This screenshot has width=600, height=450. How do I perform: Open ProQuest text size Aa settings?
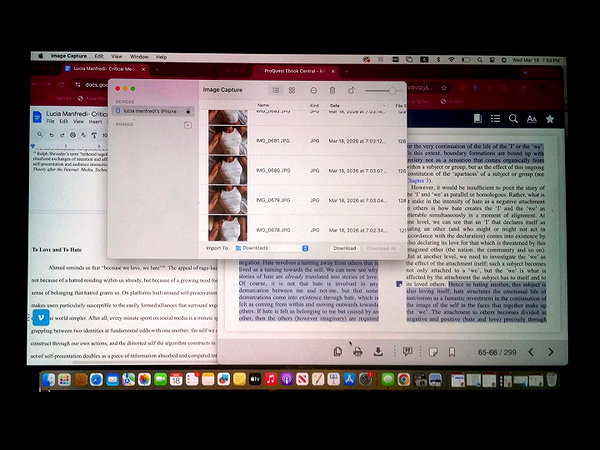[x=532, y=119]
